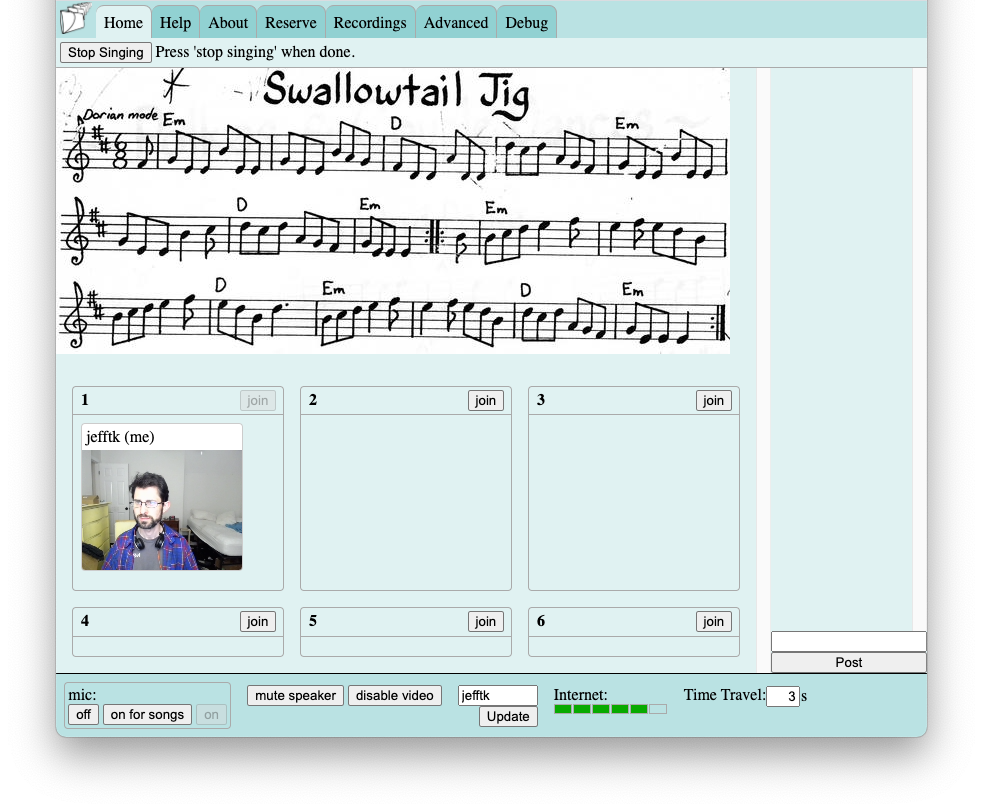983x811 pixels.
Task: Turn the mic off
Action: tap(83, 715)
